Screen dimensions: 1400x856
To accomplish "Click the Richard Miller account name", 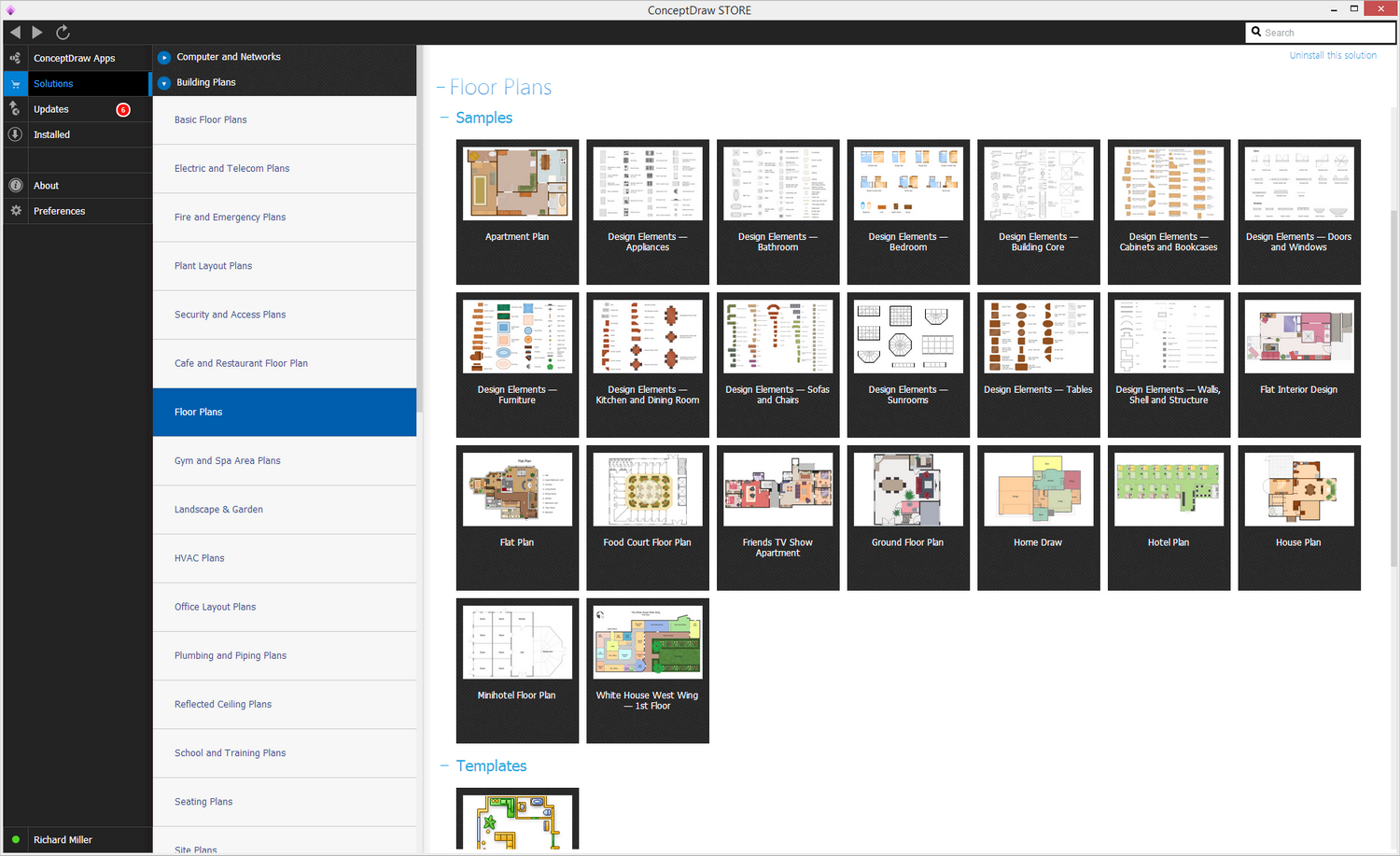I will 63,840.
